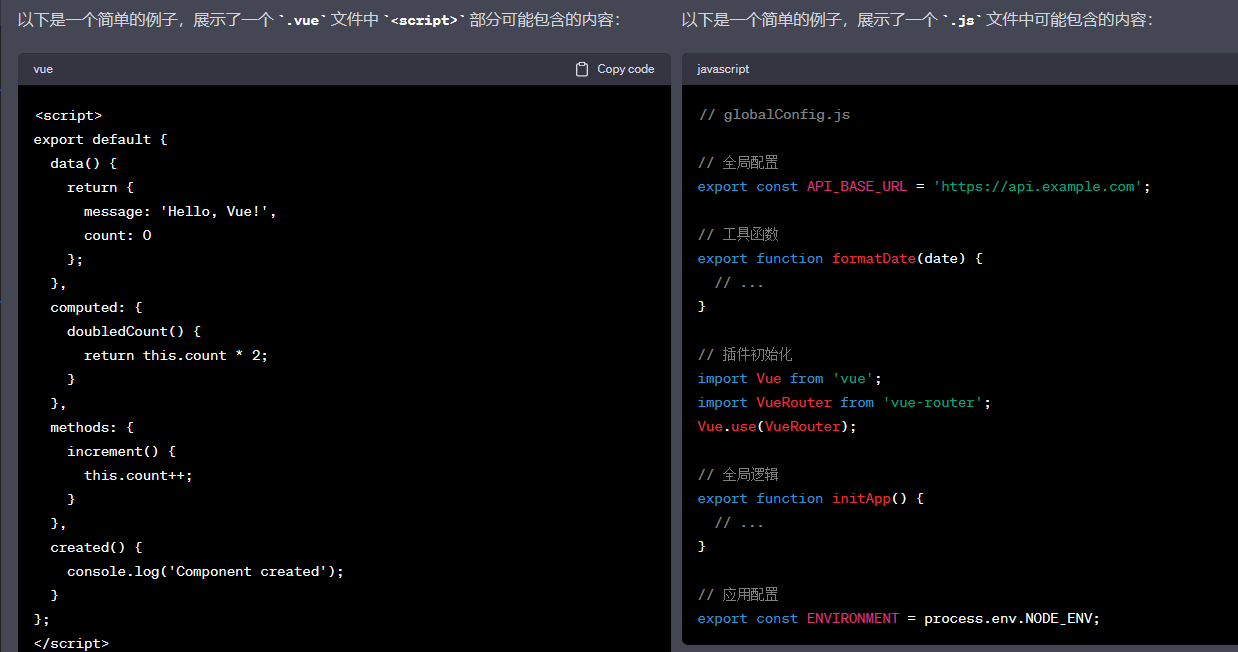Click the 'vue-router' import string
The width and height of the screenshot is (1238, 652).
click(x=932, y=402)
